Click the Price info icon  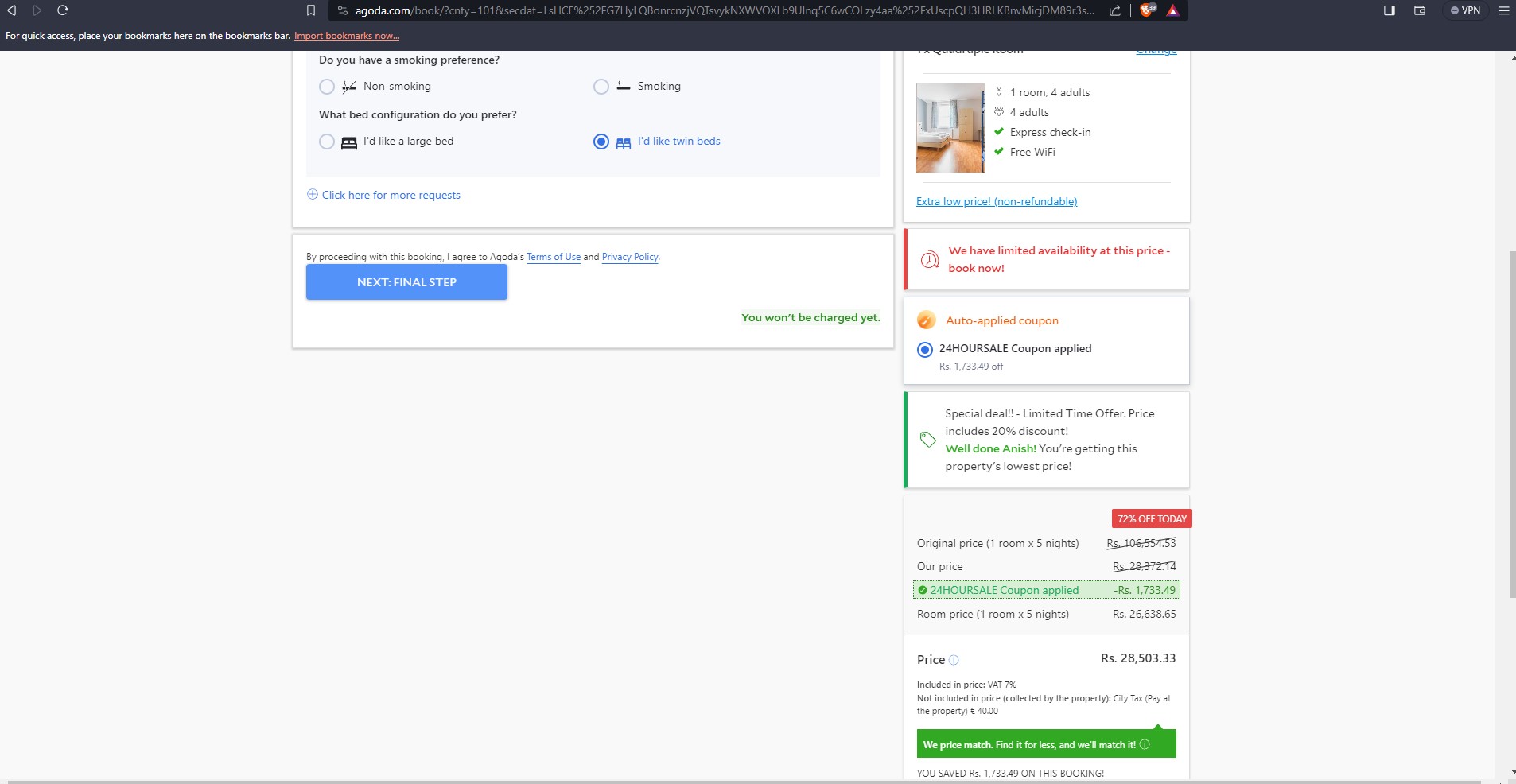(x=954, y=660)
